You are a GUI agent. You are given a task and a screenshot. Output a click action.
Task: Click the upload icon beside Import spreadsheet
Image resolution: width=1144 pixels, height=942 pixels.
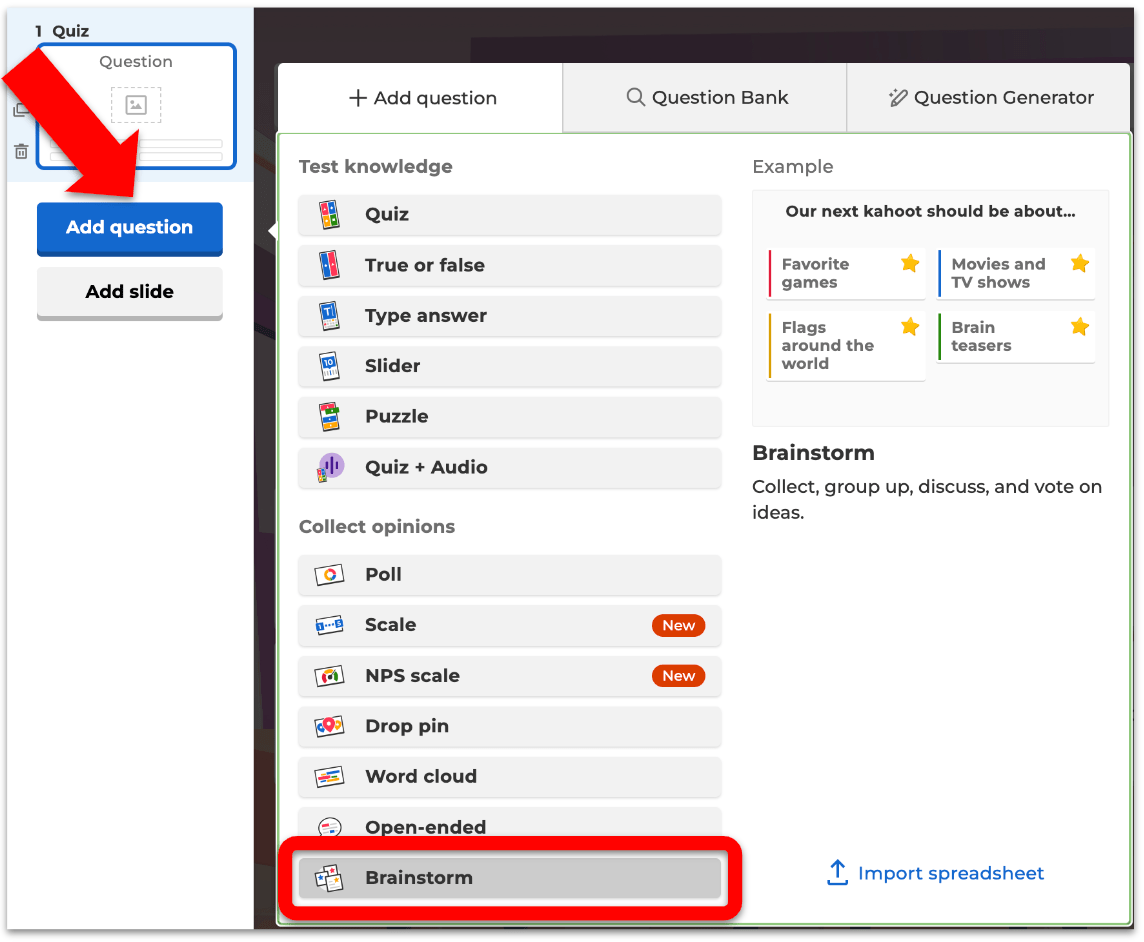837,873
